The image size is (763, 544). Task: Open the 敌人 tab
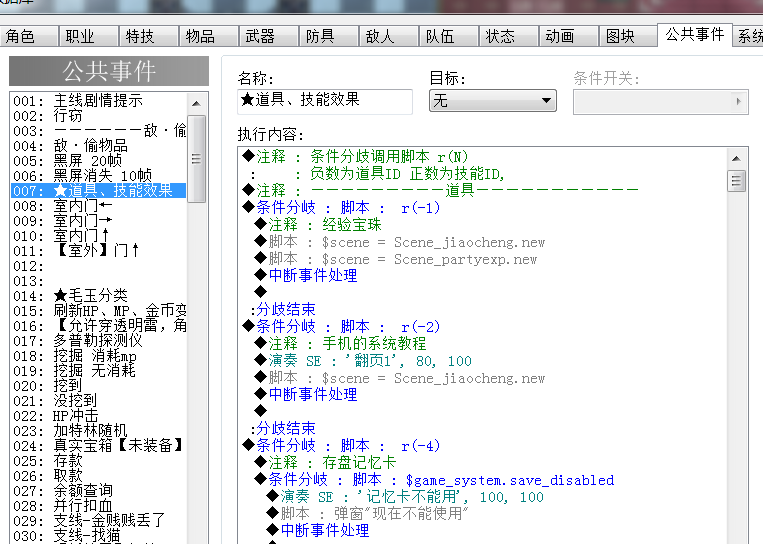389,36
